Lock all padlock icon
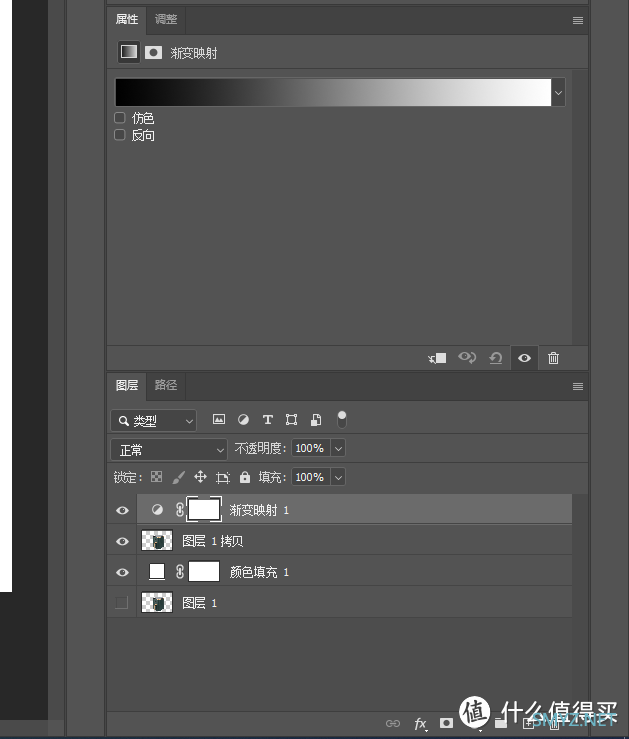The height and width of the screenshot is (739, 629). pyautogui.click(x=245, y=477)
